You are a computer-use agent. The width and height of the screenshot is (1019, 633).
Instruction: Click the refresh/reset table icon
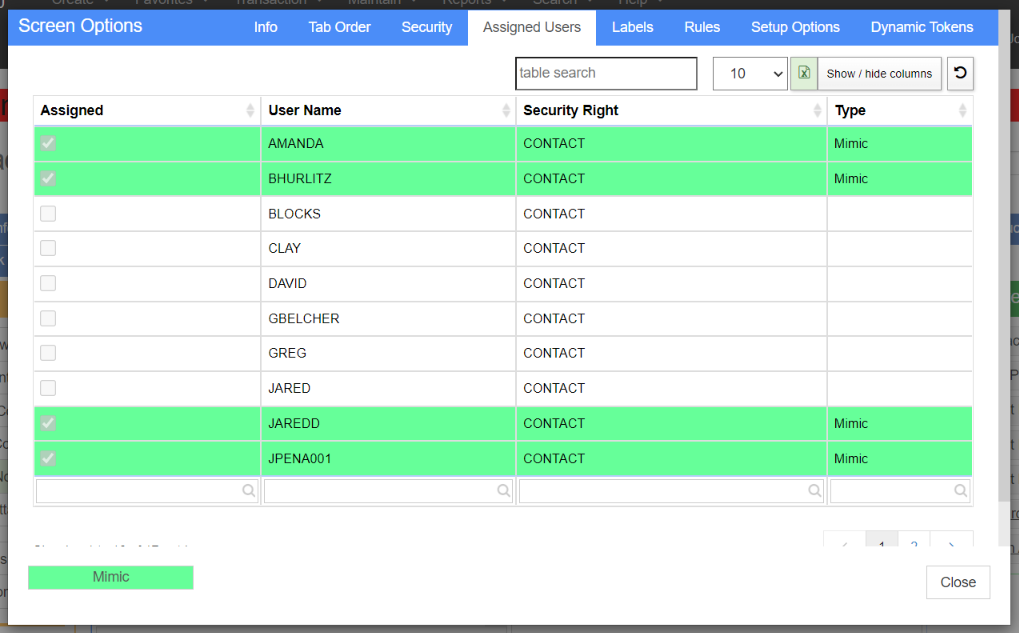(960, 73)
